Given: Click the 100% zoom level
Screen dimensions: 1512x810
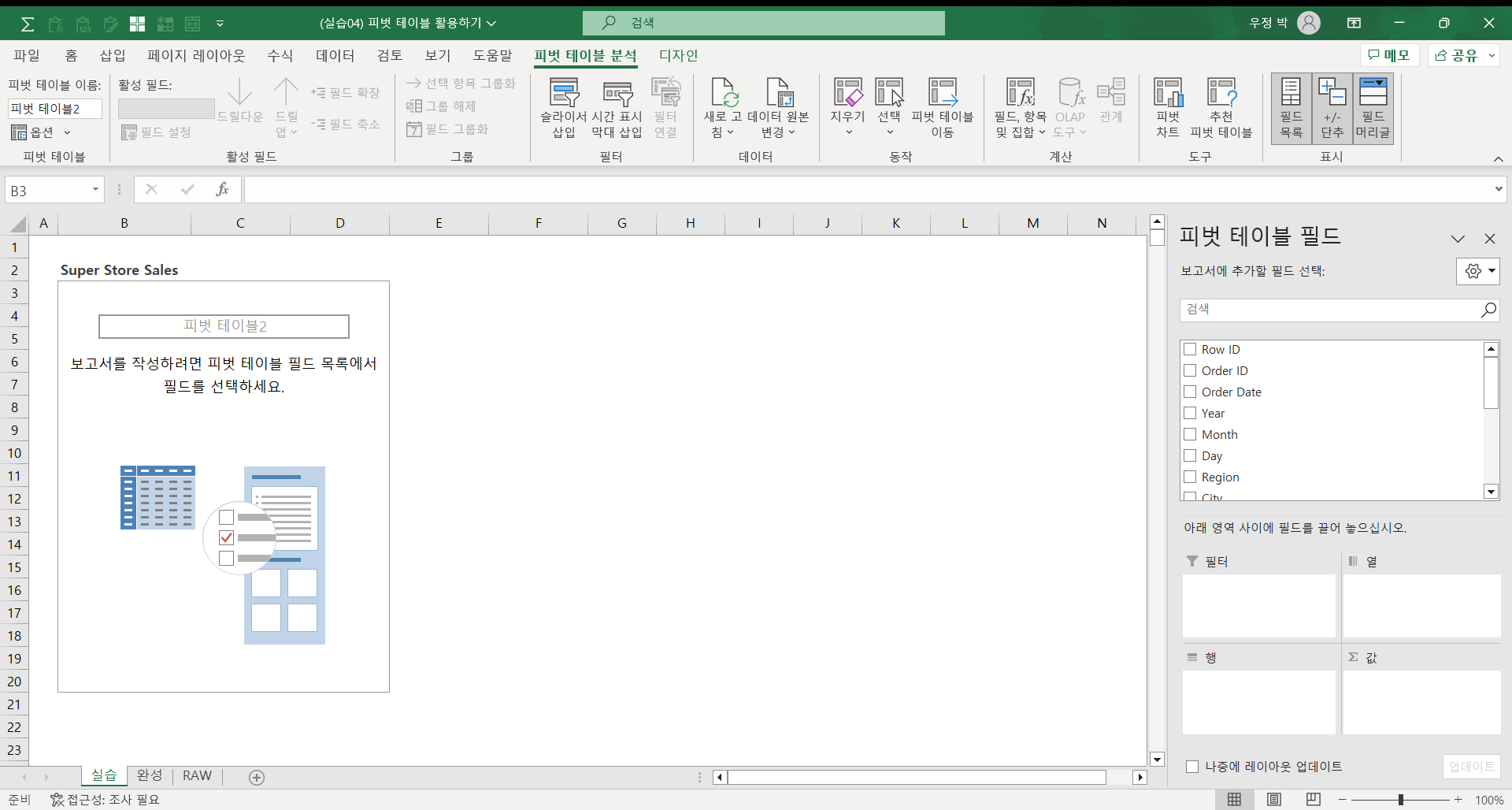Looking at the screenshot, I should pyautogui.click(x=1489, y=800).
